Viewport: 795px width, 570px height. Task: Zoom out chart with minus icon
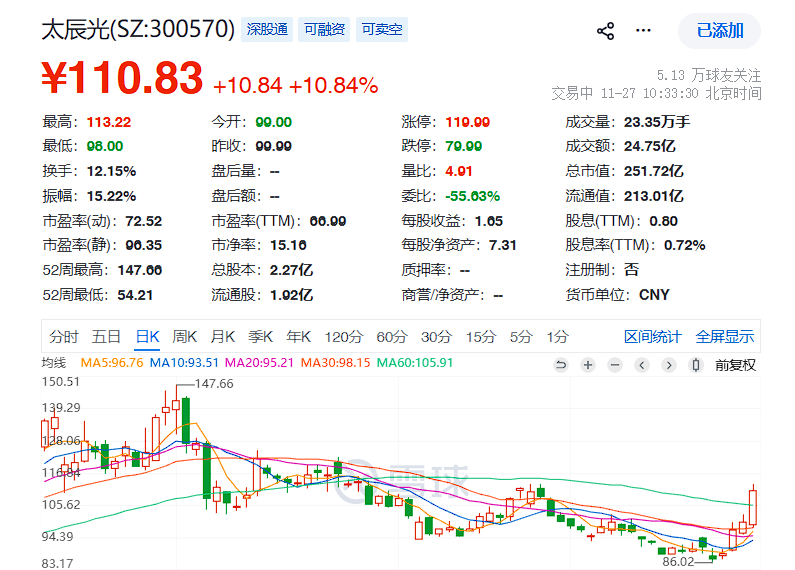point(615,365)
